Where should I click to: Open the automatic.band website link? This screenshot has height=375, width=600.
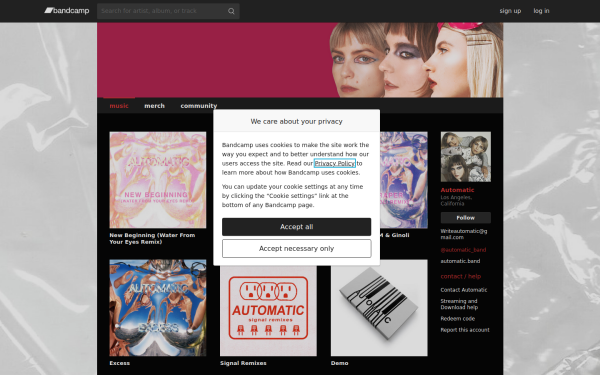(x=460, y=261)
